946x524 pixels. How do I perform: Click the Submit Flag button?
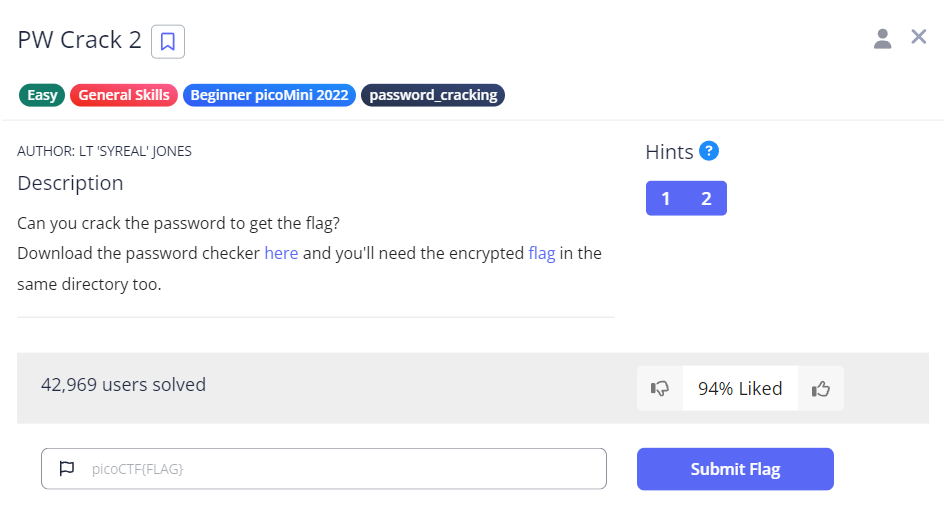(735, 469)
